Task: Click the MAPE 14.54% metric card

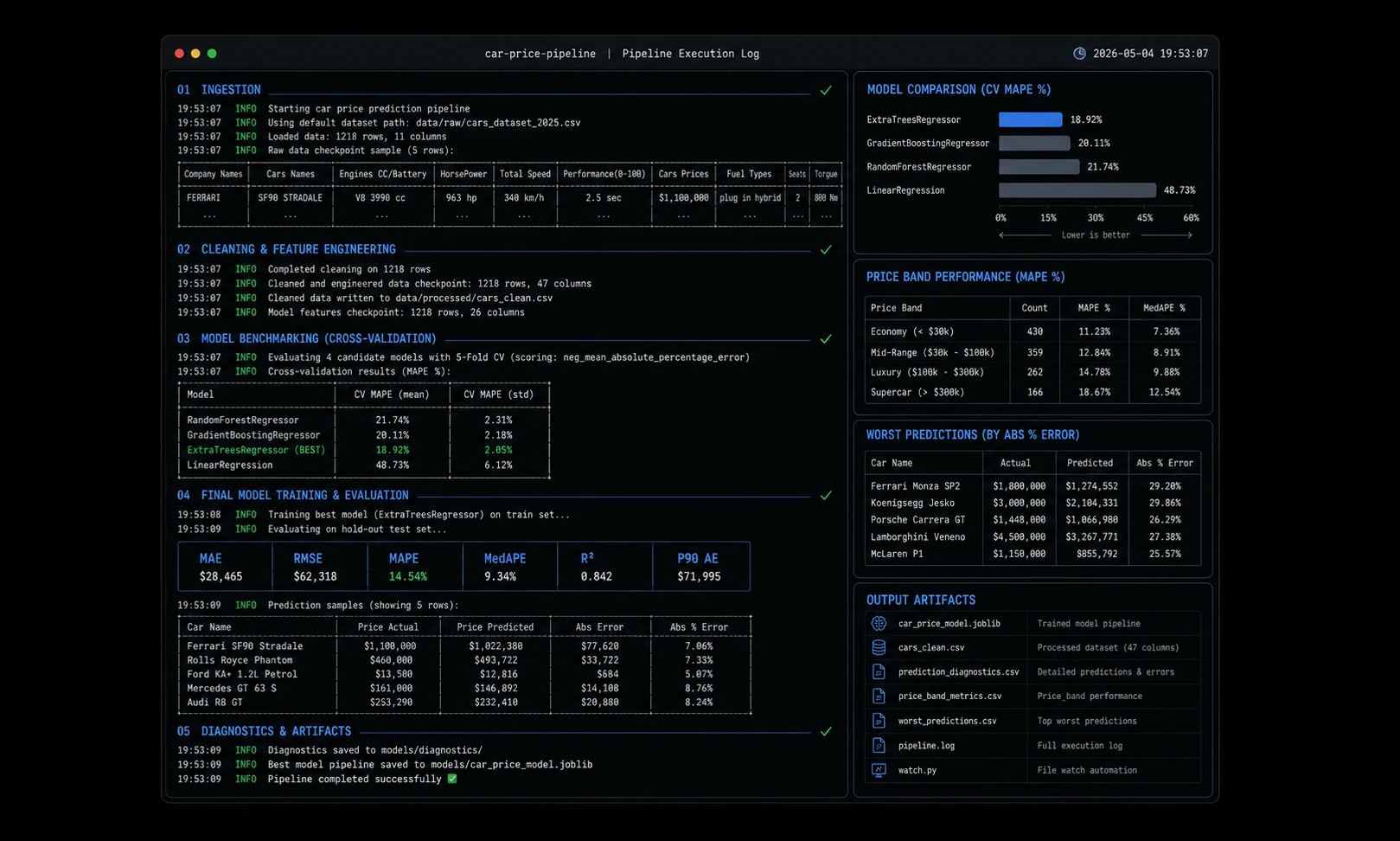Action: pyautogui.click(x=414, y=567)
